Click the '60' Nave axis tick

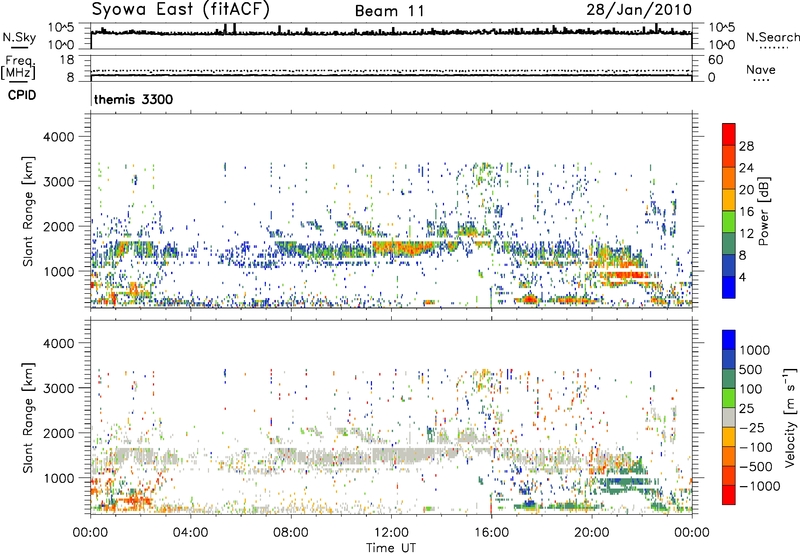(716, 60)
